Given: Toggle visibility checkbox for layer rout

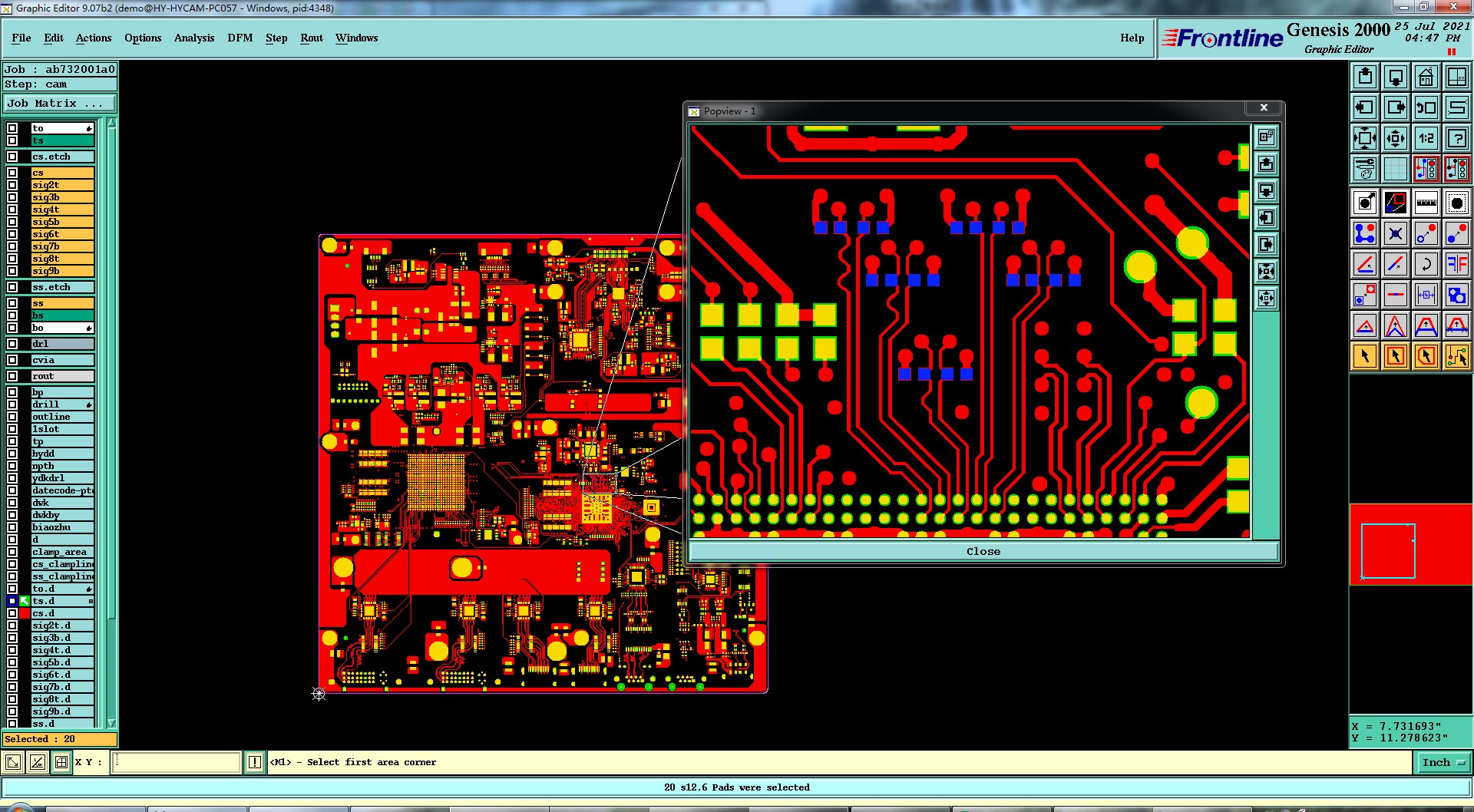Looking at the screenshot, I should 12,376.
